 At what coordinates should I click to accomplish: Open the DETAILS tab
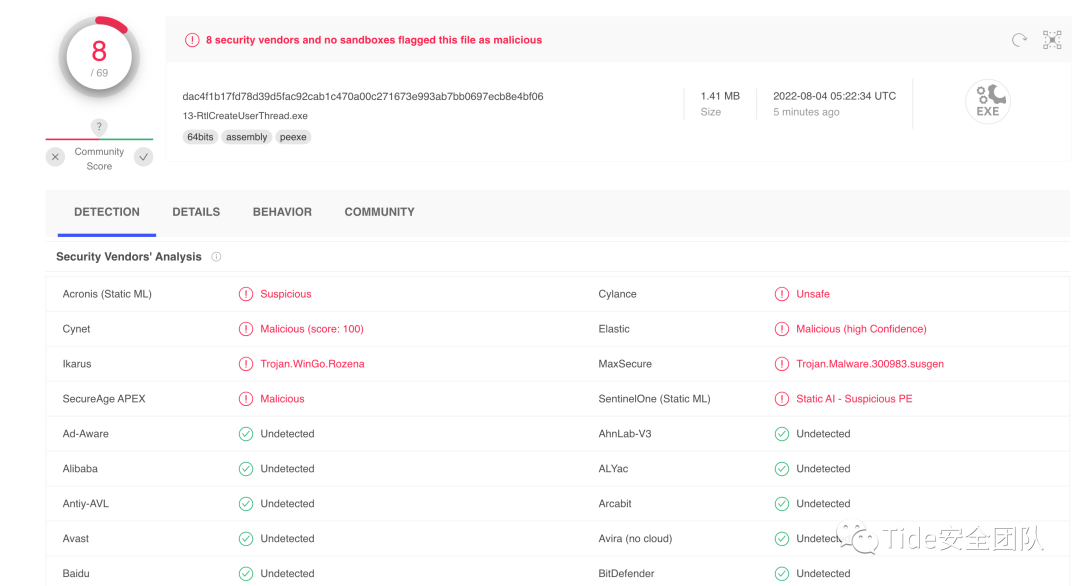[196, 212]
